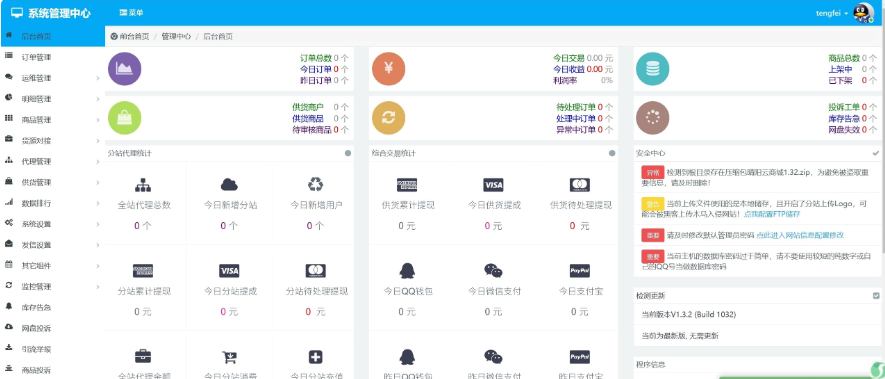
Task: Expand the 系统设置 sidebar submenu
Action: [x=52, y=224]
